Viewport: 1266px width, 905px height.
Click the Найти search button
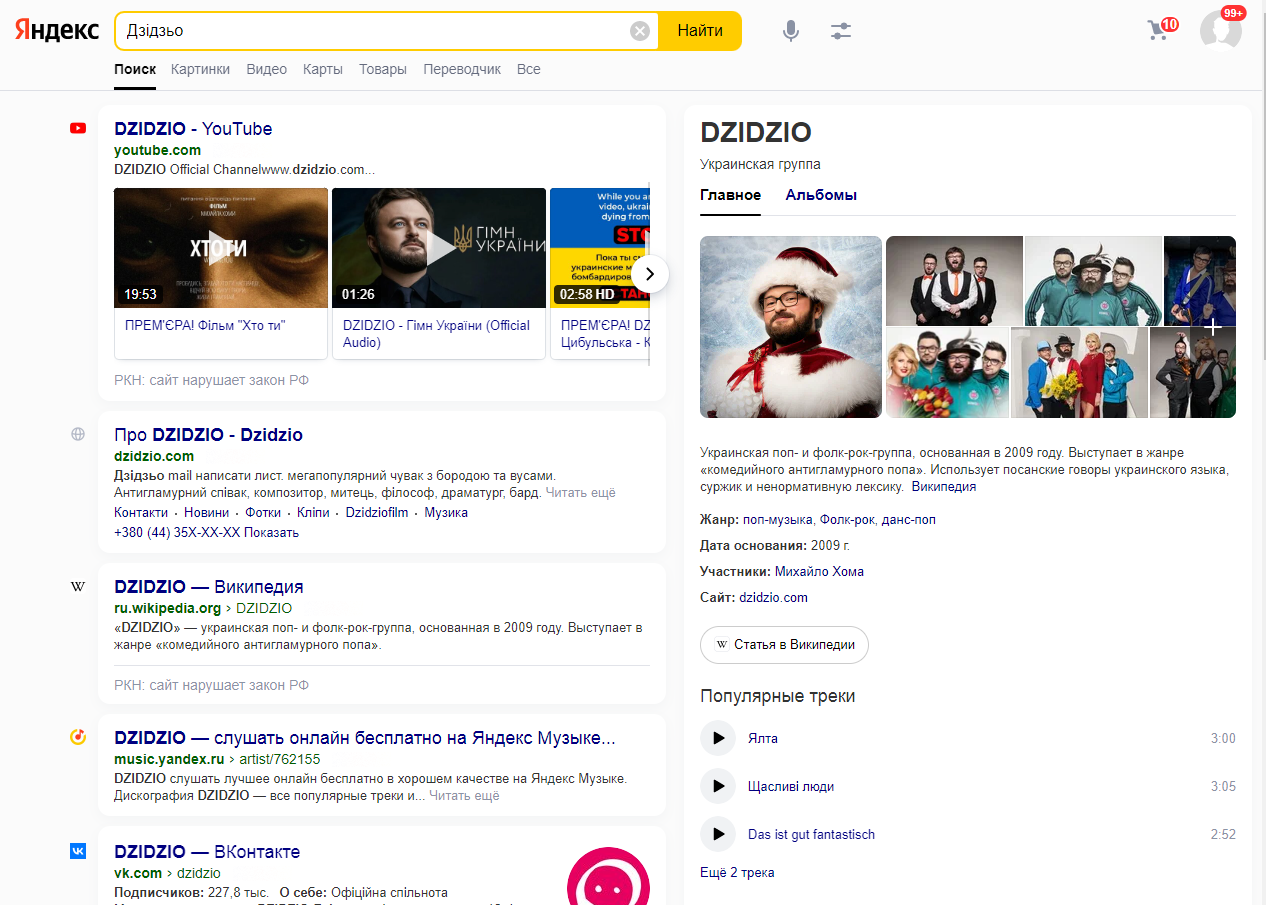(x=700, y=31)
